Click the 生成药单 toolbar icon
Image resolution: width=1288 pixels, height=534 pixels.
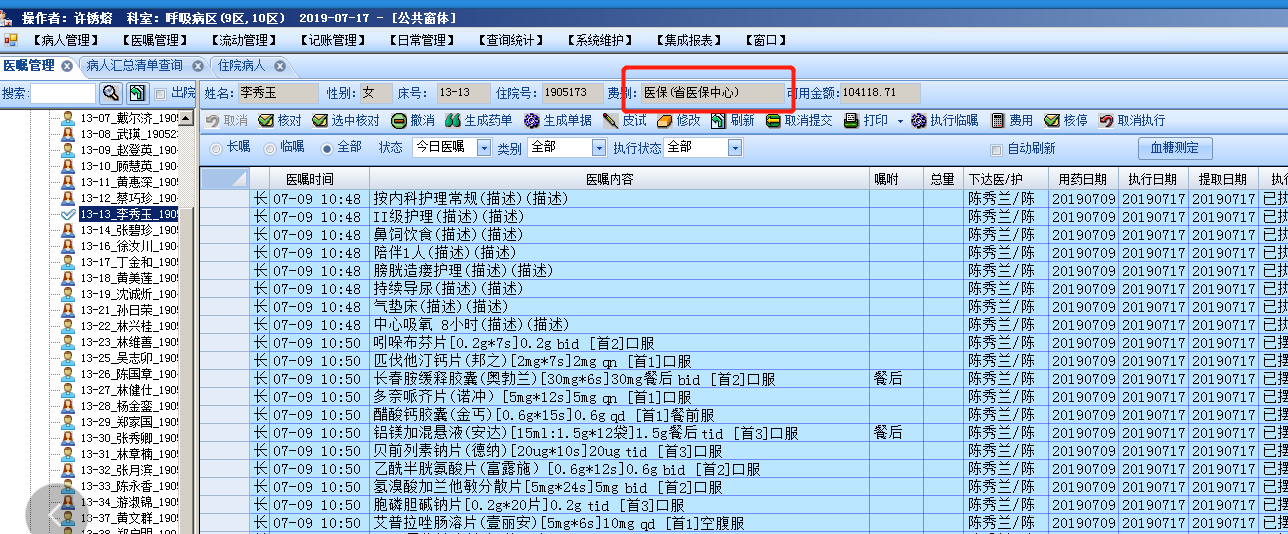453,121
